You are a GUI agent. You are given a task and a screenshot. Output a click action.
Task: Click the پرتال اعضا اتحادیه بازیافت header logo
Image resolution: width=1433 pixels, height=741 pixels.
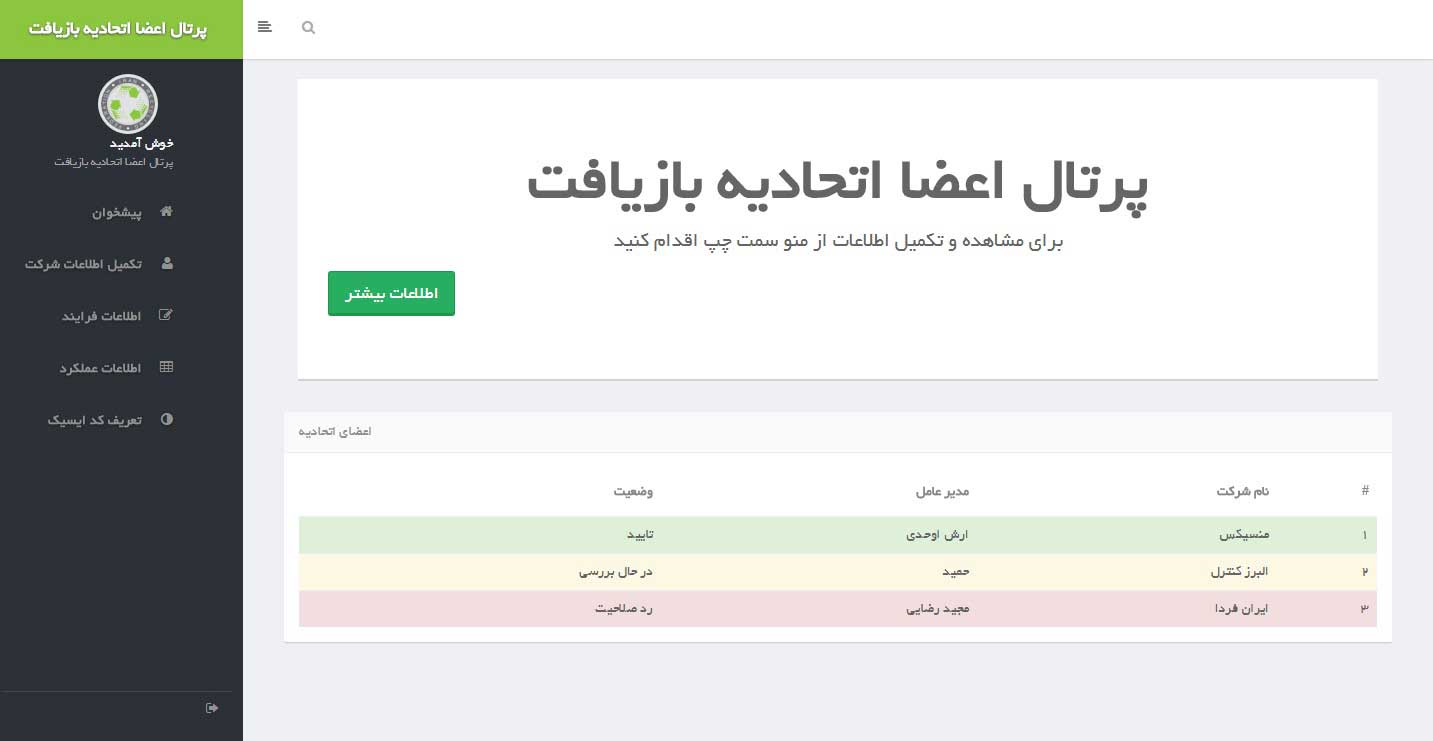click(117, 29)
